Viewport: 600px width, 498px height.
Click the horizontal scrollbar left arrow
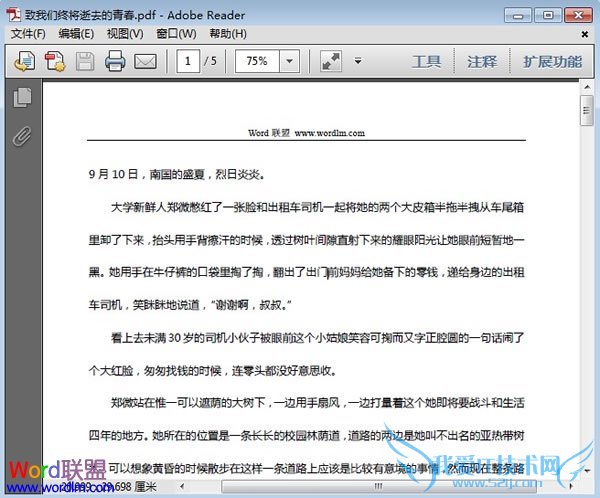click(x=182, y=486)
